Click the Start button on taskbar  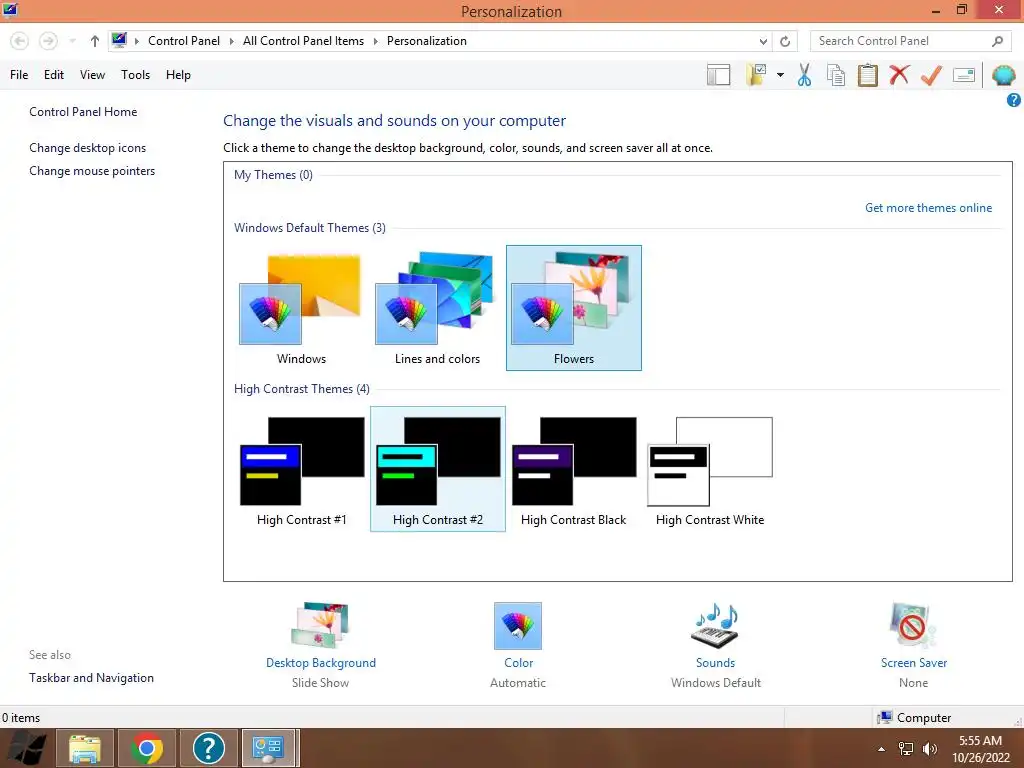(25, 748)
